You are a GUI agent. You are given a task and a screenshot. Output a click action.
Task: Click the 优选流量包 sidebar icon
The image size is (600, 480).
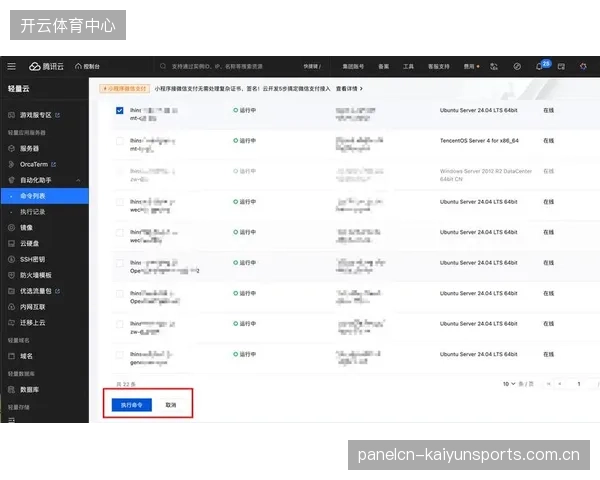(x=11, y=291)
